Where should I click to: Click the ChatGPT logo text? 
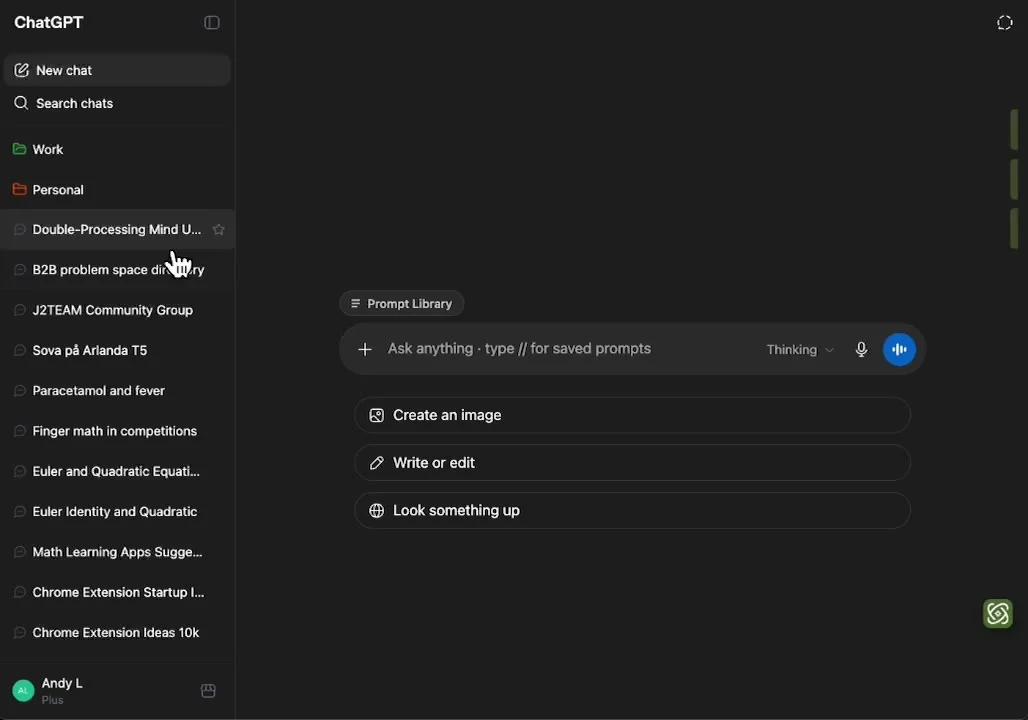pyautogui.click(x=49, y=22)
